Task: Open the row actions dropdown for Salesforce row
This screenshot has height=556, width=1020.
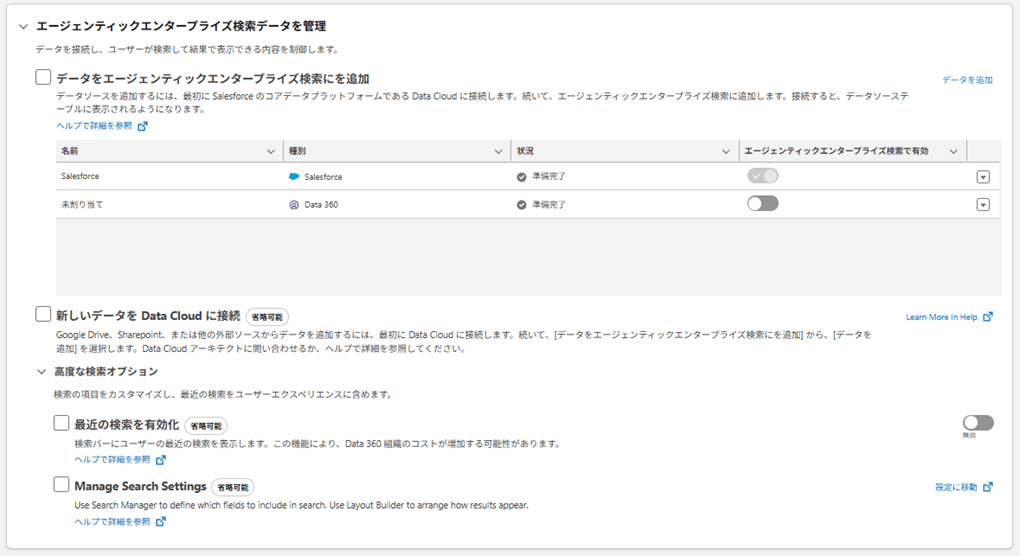Action: click(x=983, y=177)
